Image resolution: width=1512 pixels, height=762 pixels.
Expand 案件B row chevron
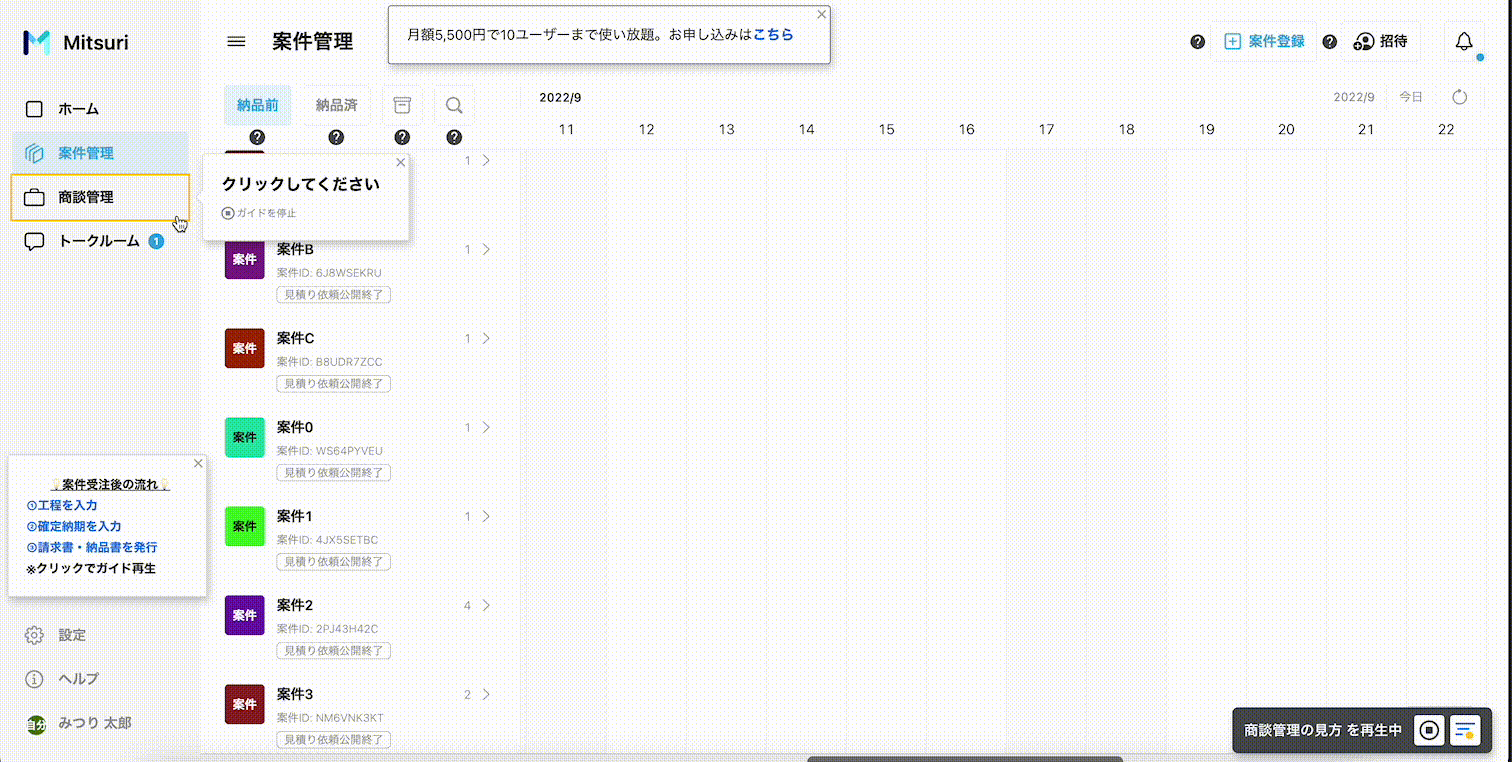486,249
